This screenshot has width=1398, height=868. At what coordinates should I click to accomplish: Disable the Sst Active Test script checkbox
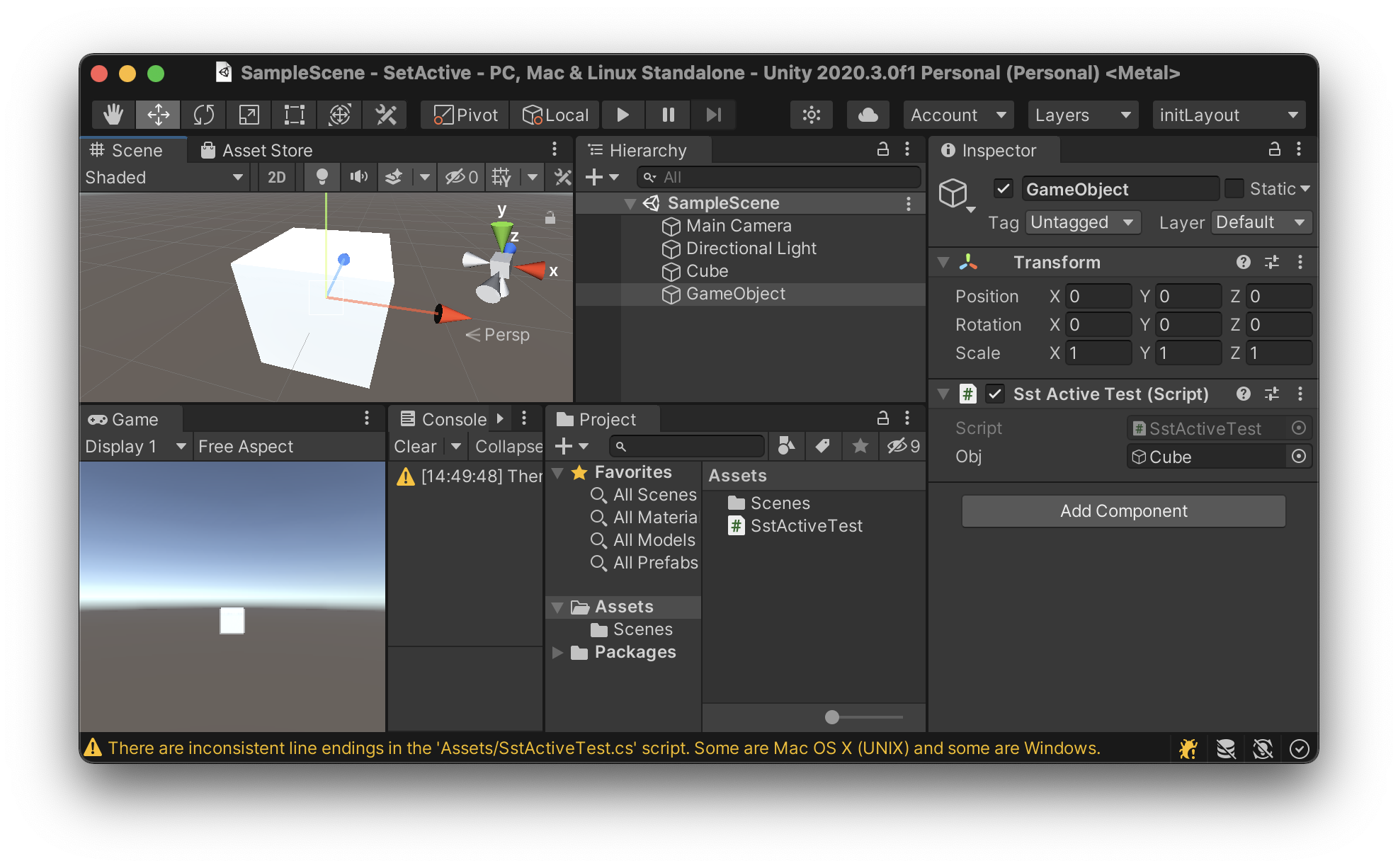click(995, 394)
